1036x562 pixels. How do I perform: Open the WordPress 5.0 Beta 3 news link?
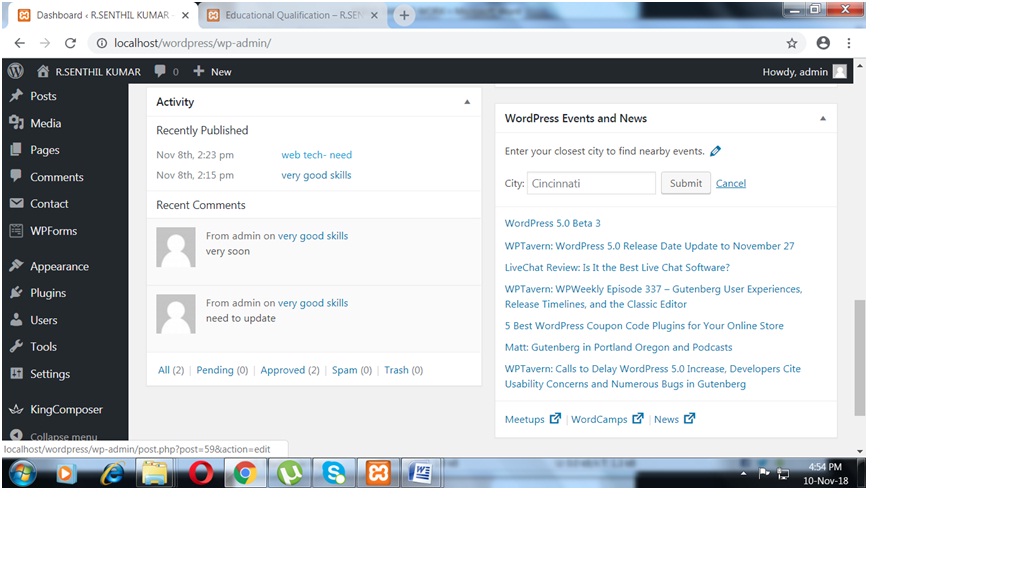[552, 223]
